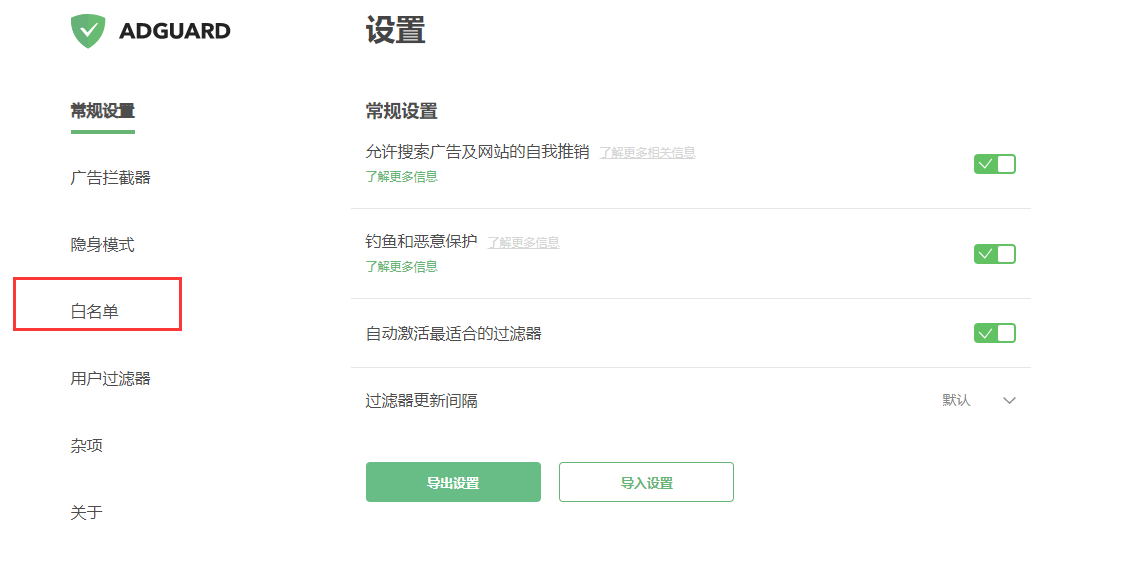This screenshot has height=562, width=1133.
Task: Click the 导入设置 button
Action: [646, 482]
